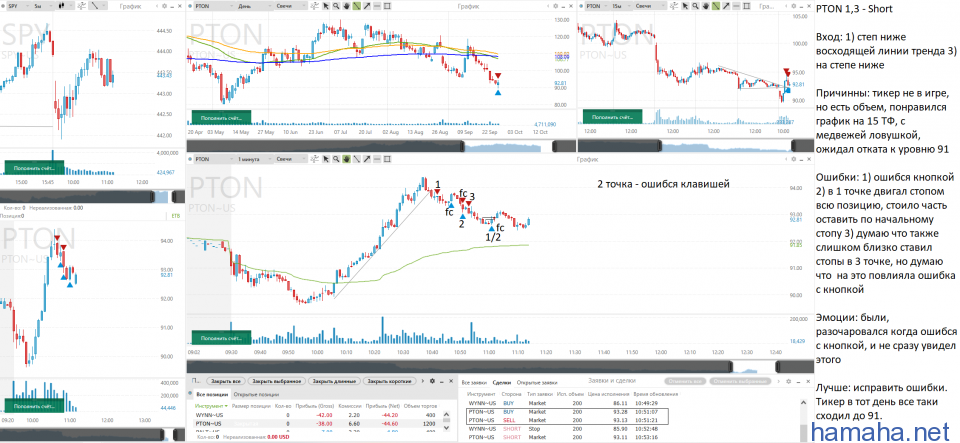Image resolution: width=960 pixels, height=443 pixels.
Task: Click Закрыть короткие button
Action: [x=390, y=381]
